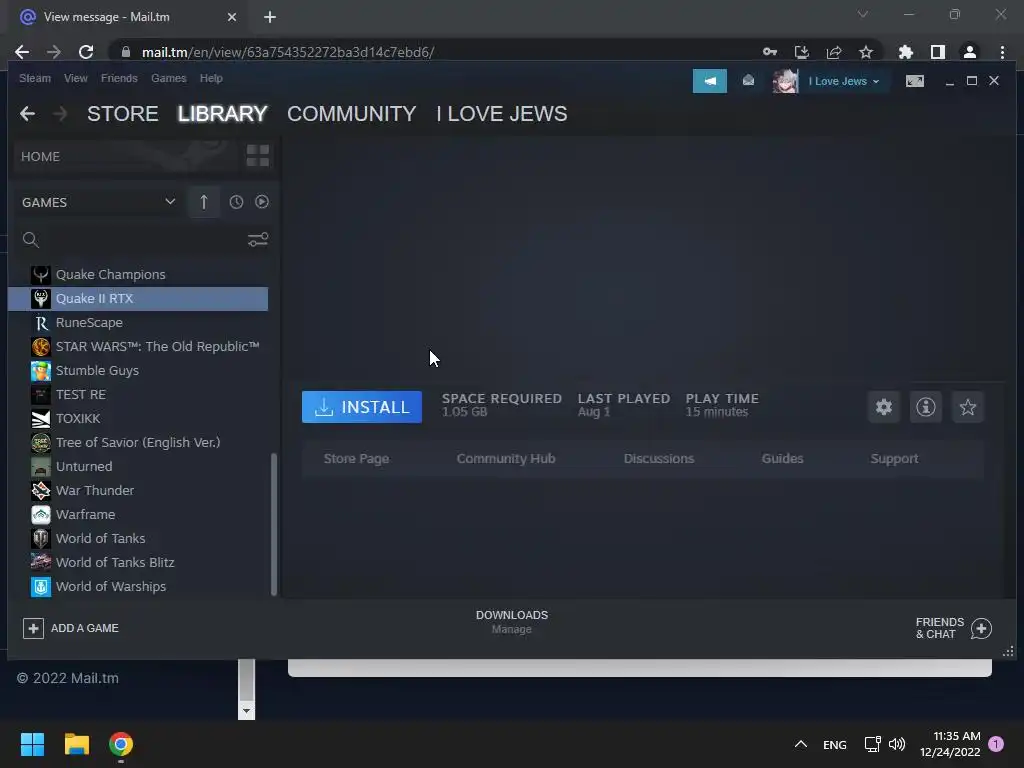Screen dimensions: 1024x768
Task: Select World of Tanks Blitz
Action: 138,562
